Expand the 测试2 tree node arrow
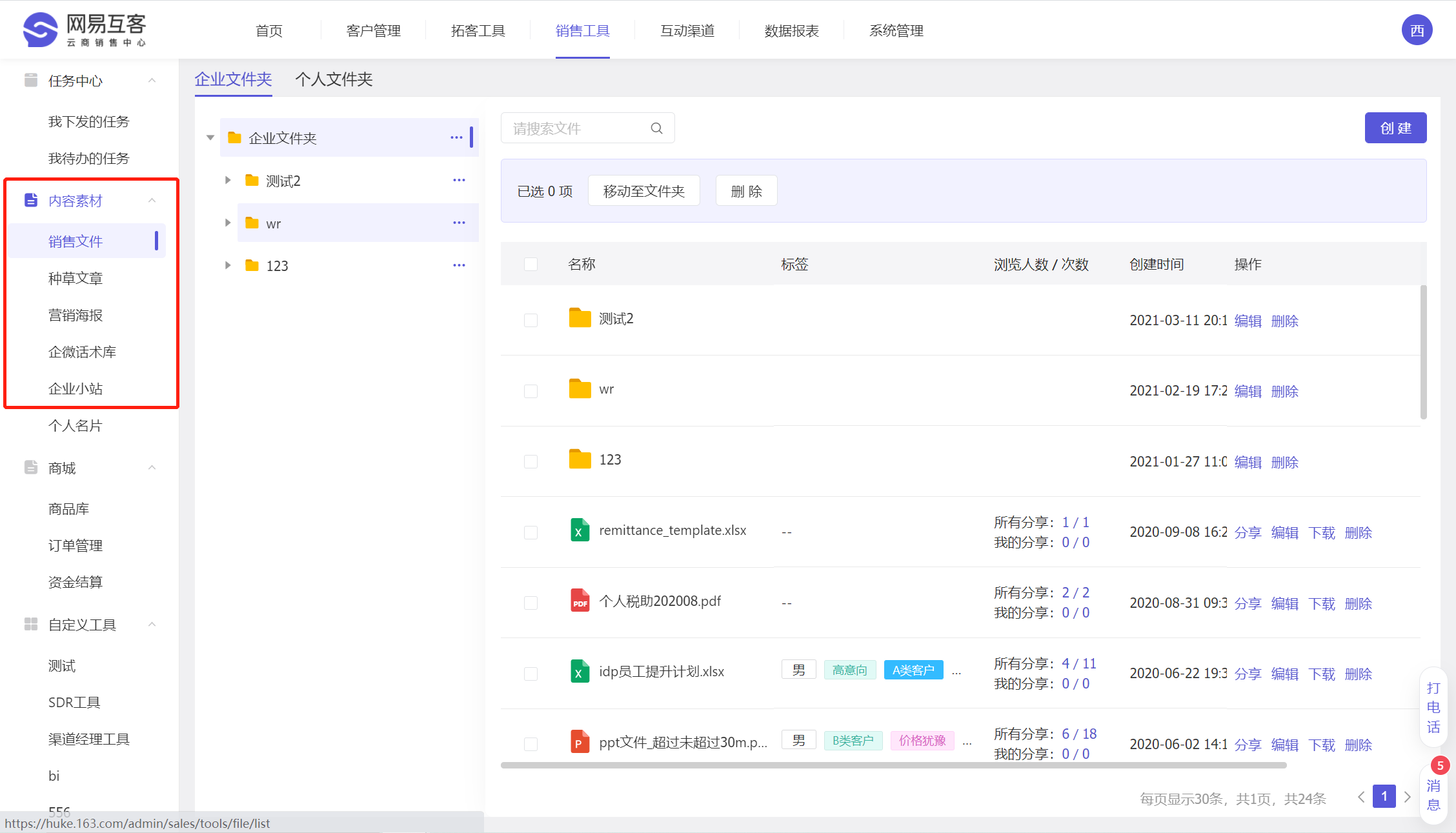Image resolution: width=1456 pixels, height=833 pixels. click(x=228, y=180)
